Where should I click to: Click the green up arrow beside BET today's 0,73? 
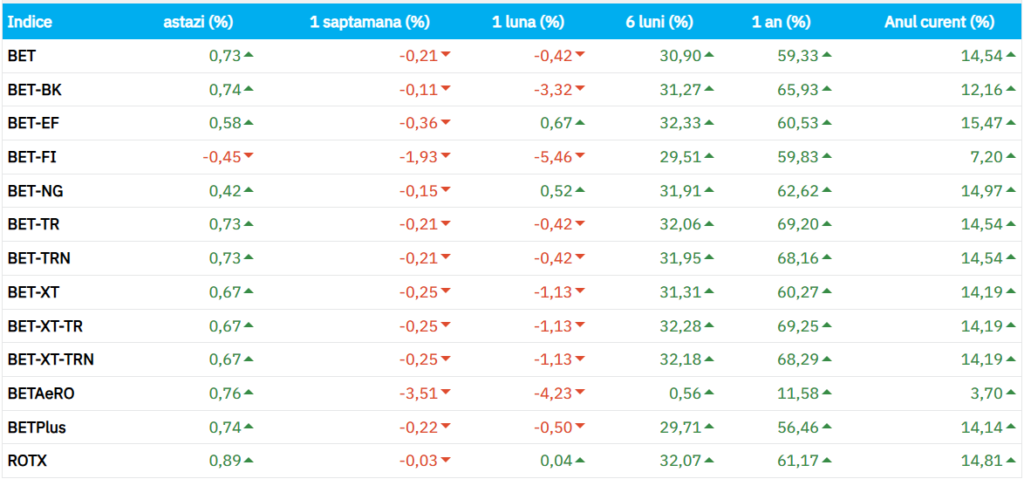tap(249, 55)
